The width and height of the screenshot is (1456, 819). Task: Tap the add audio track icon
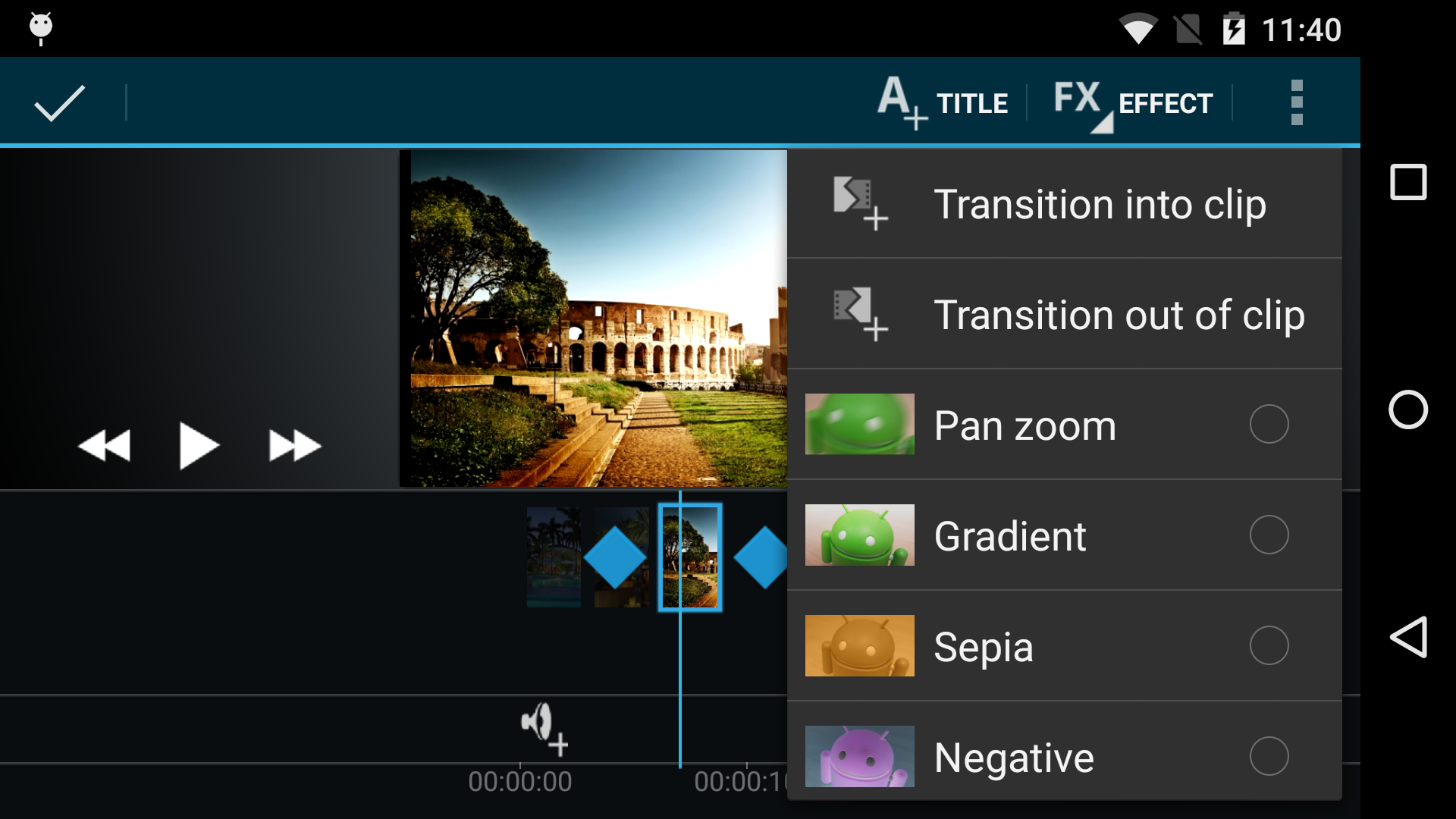tap(544, 728)
